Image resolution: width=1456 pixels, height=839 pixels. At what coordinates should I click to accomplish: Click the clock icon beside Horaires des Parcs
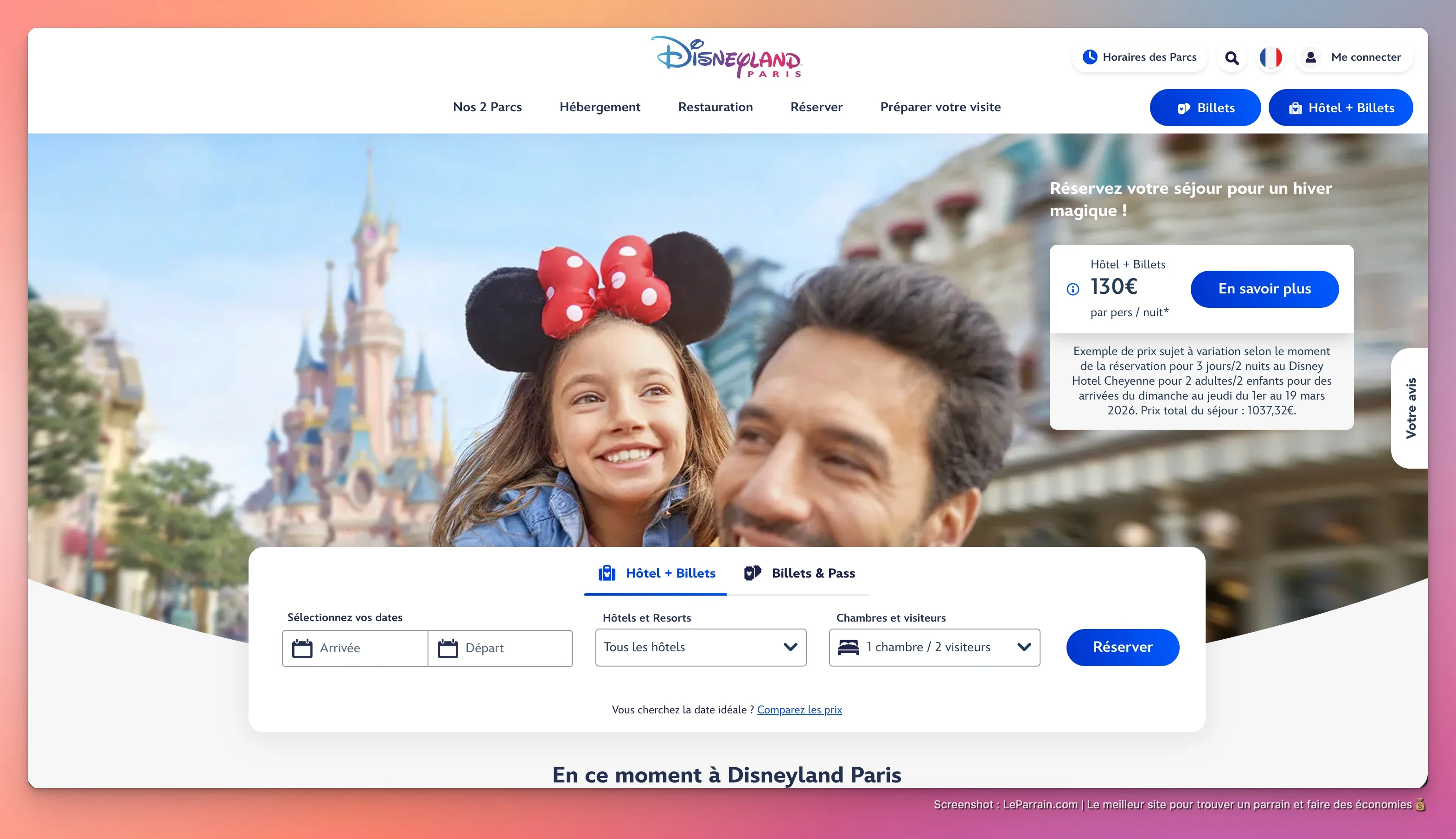1091,57
